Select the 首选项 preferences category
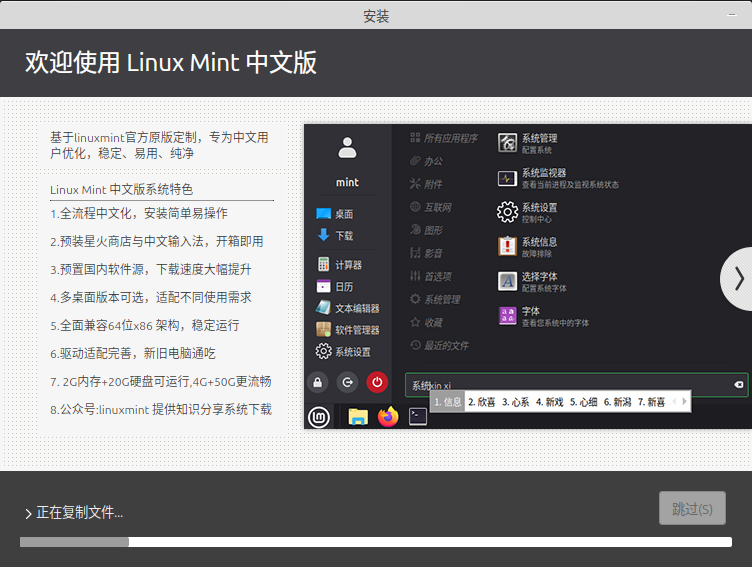 [x=431, y=276]
